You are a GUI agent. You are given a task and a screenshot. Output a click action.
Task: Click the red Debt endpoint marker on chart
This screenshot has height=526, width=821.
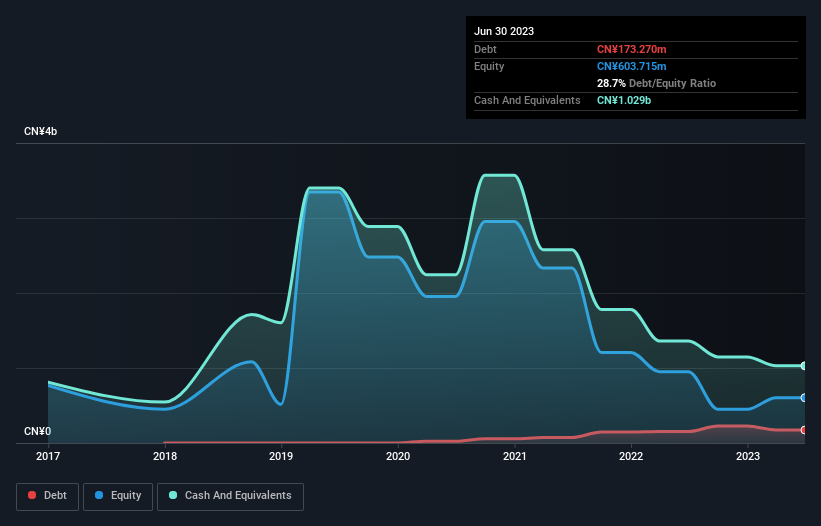[x=804, y=430]
